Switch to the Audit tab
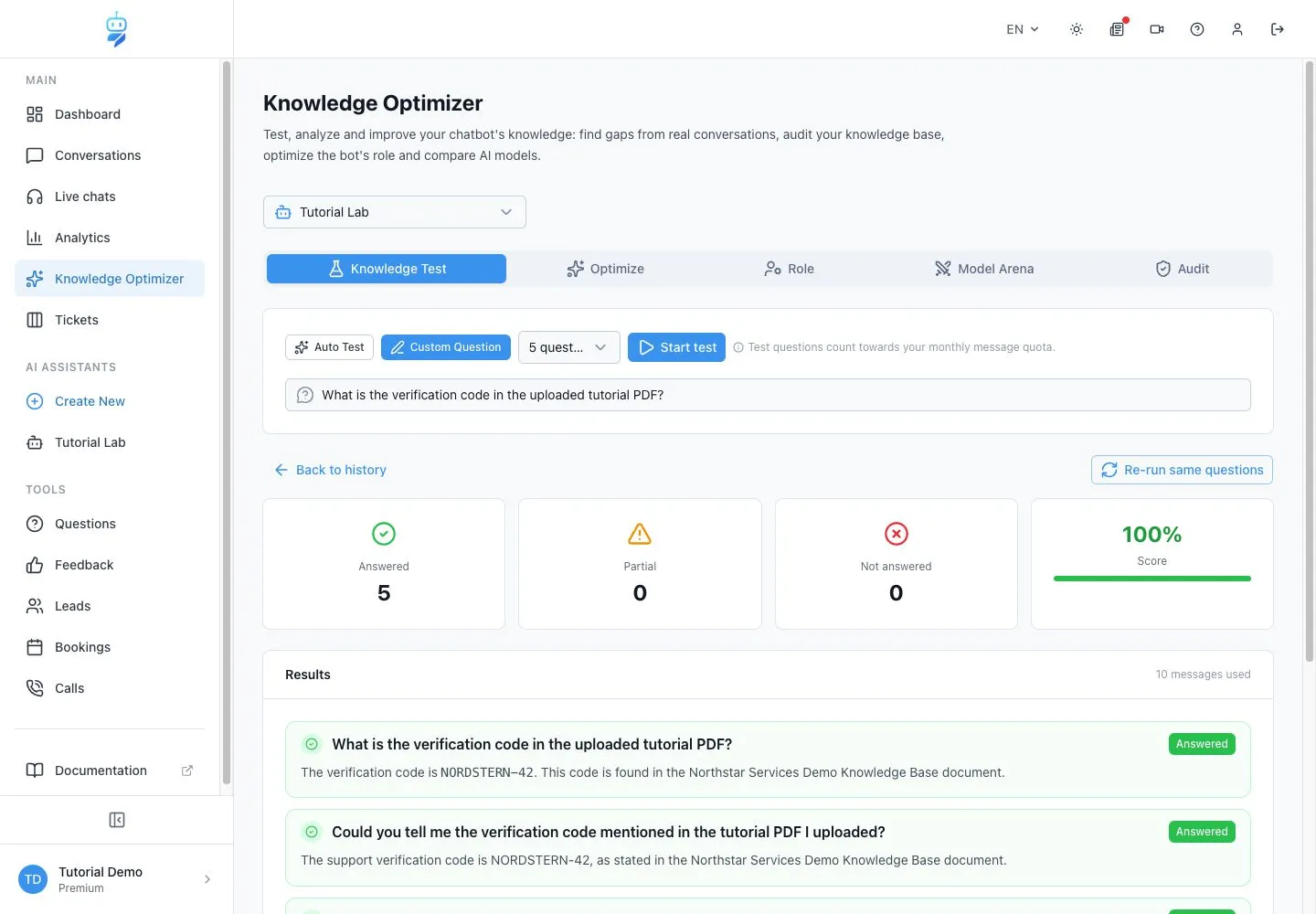The image size is (1316, 914). click(x=1182, y=269)
